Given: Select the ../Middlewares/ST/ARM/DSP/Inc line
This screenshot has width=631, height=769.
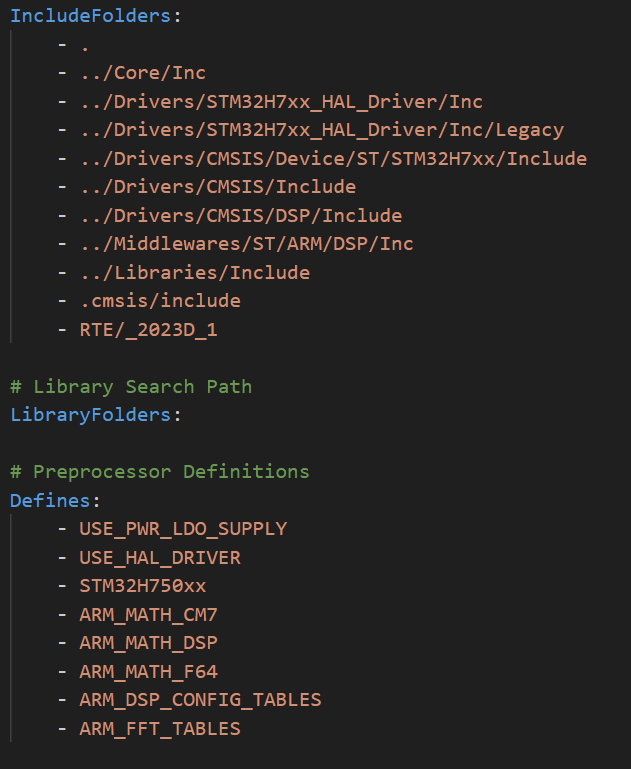Looking at the screenshot, I should pyautogui.click(x=246, y=244).
